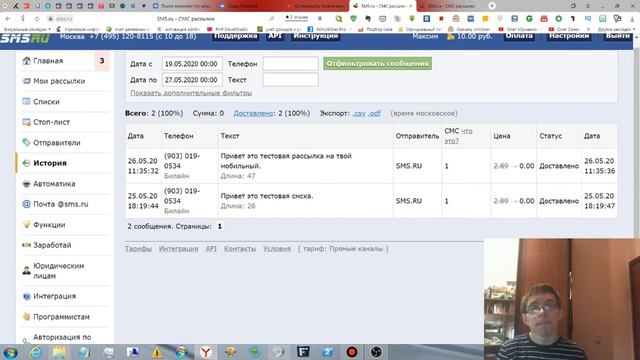The width and height of the screenshot is (640, 360).
Task: Open Windows Start button on taskbar
Action: coord(10,352)
